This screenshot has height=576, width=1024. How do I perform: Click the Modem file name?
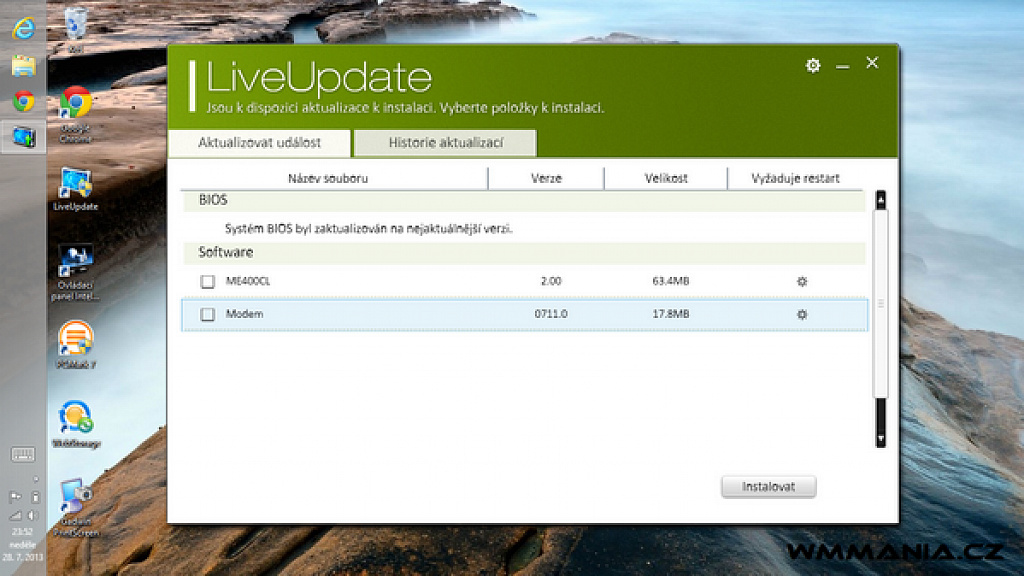pos(244,314)
